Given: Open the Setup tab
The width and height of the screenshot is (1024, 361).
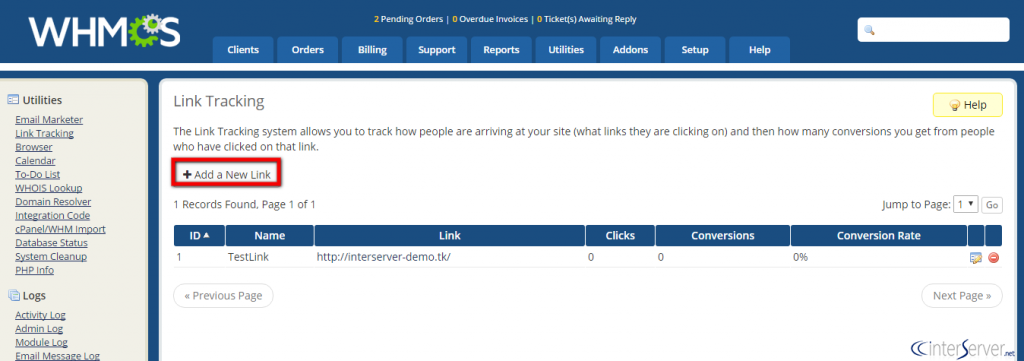Looking at the screenshot, I should pyautogui.click(x=695, y=50).
